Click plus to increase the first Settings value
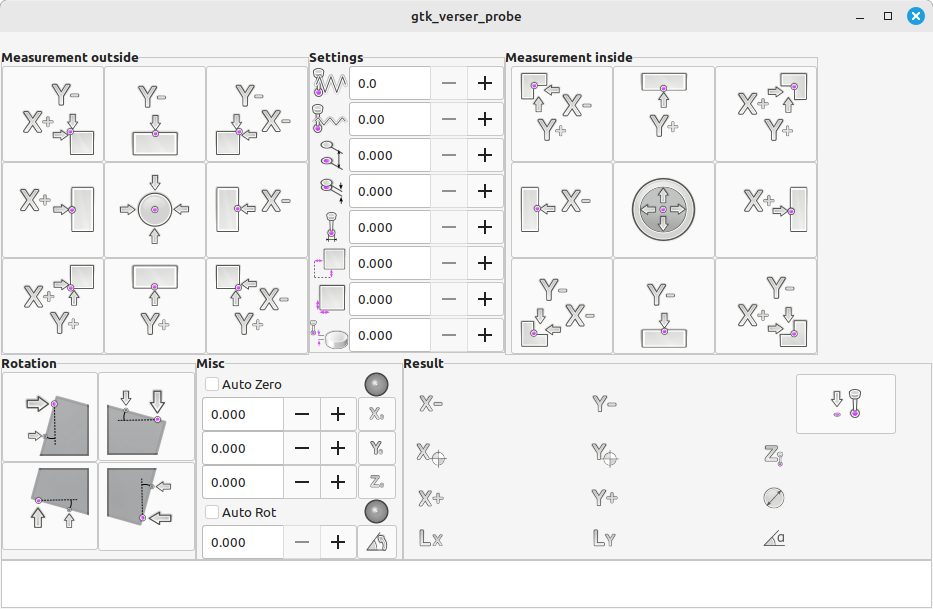 pyautogui.click(x=485, y=83)
